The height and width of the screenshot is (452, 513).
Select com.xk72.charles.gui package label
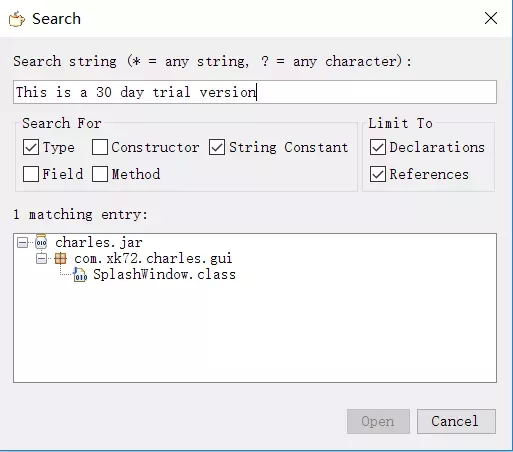153,259
